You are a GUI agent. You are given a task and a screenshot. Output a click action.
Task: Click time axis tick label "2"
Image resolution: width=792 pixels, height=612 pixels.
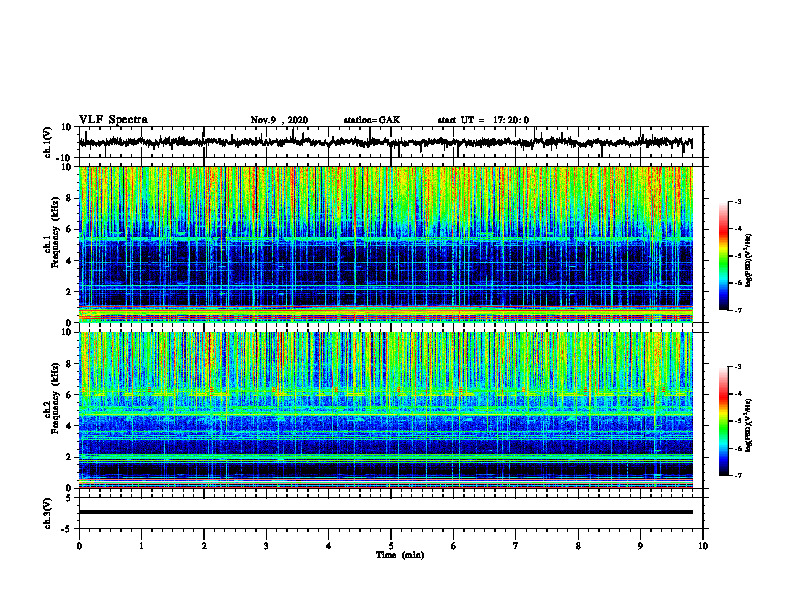pos(204,546)
